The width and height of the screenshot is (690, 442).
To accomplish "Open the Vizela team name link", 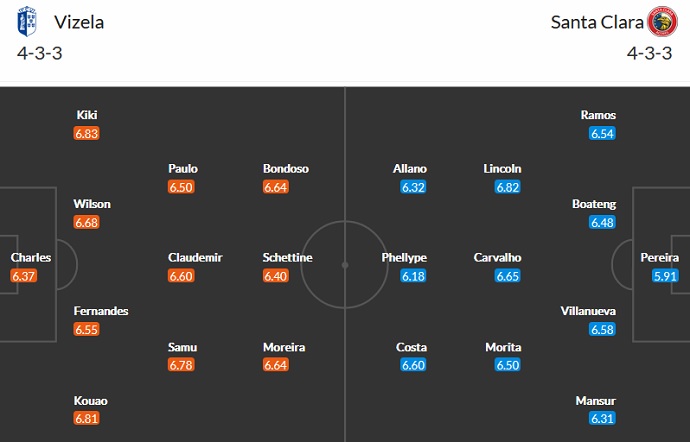I will [x=79, y=22].
